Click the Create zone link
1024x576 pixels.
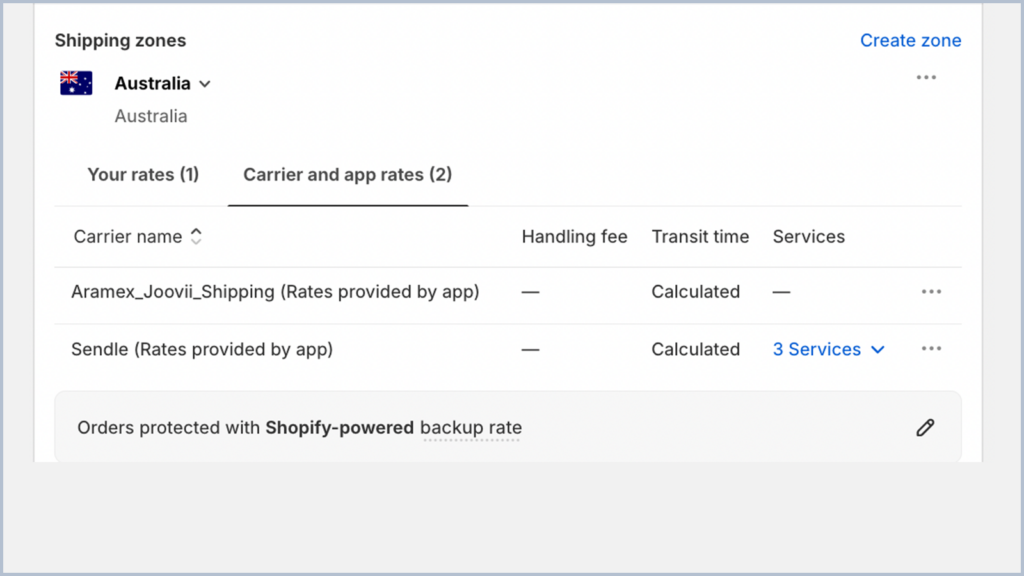tap(910, 40)
